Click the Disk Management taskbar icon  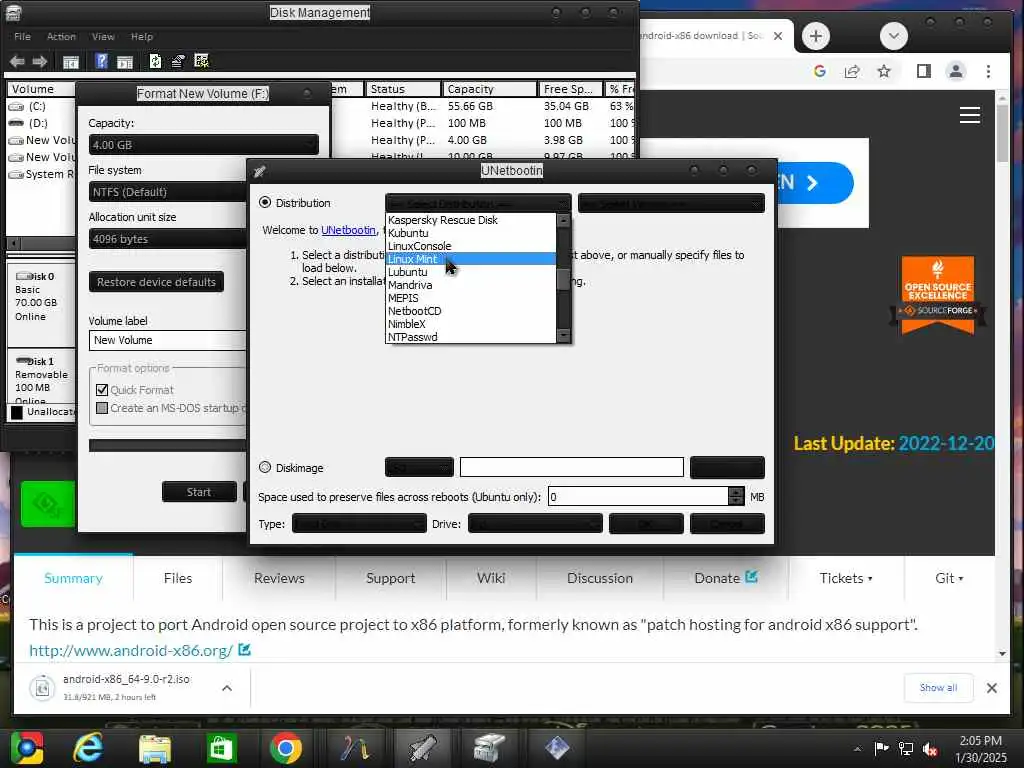488,748
